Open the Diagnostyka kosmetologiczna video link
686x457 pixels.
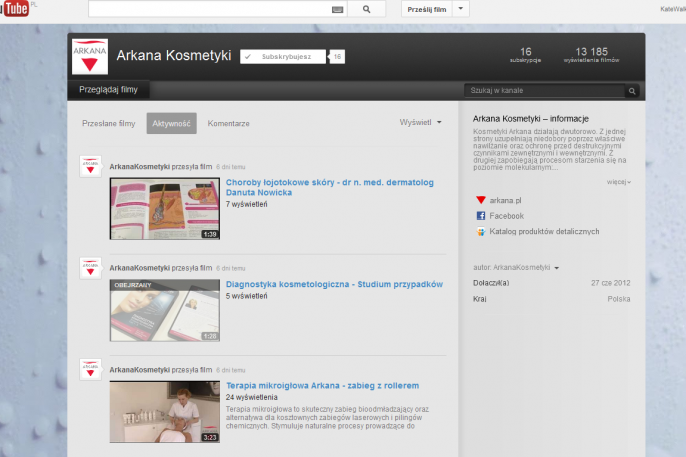tap(333, 284)
